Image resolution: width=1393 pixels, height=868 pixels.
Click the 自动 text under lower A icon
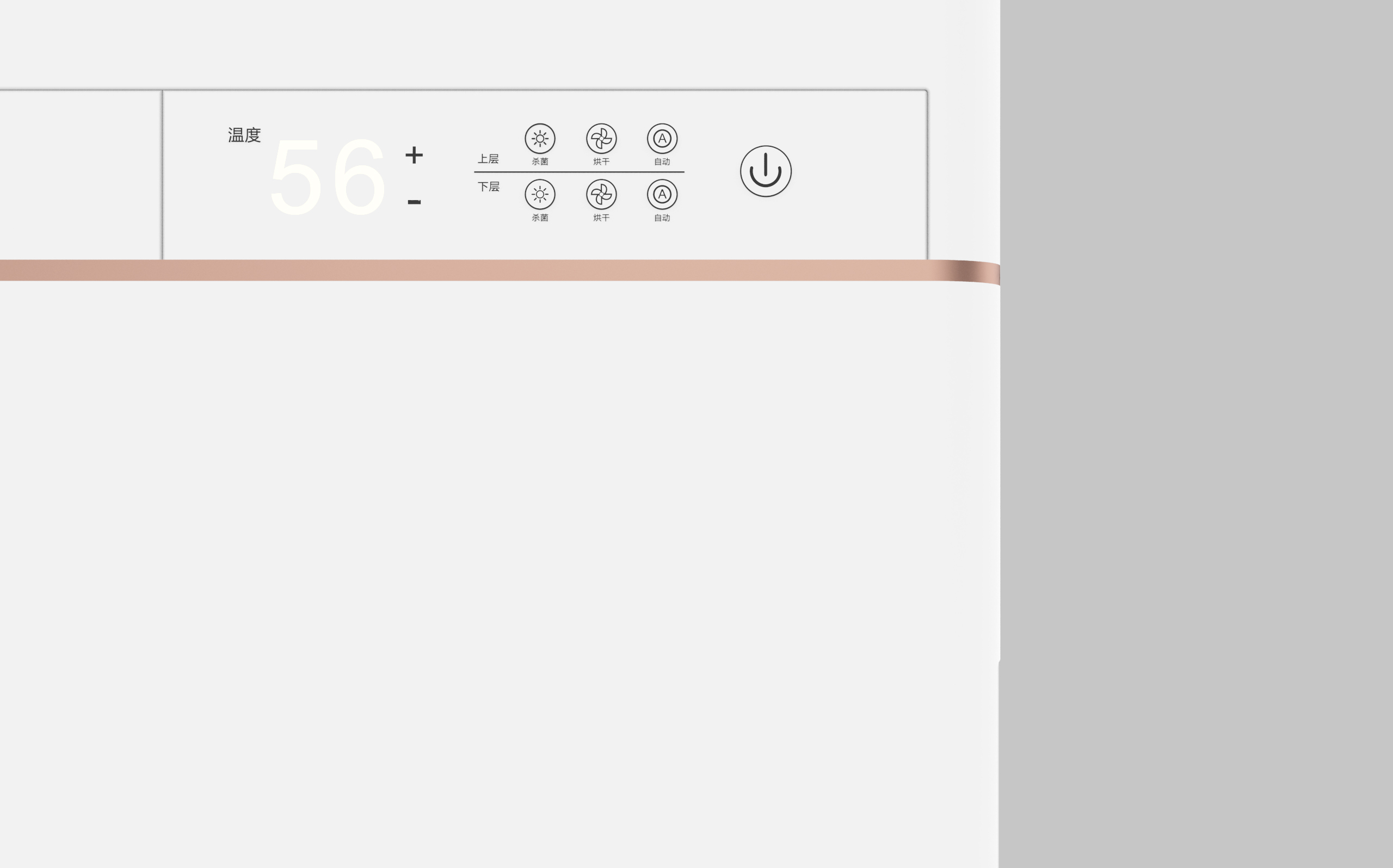click(x=662, y=218)
